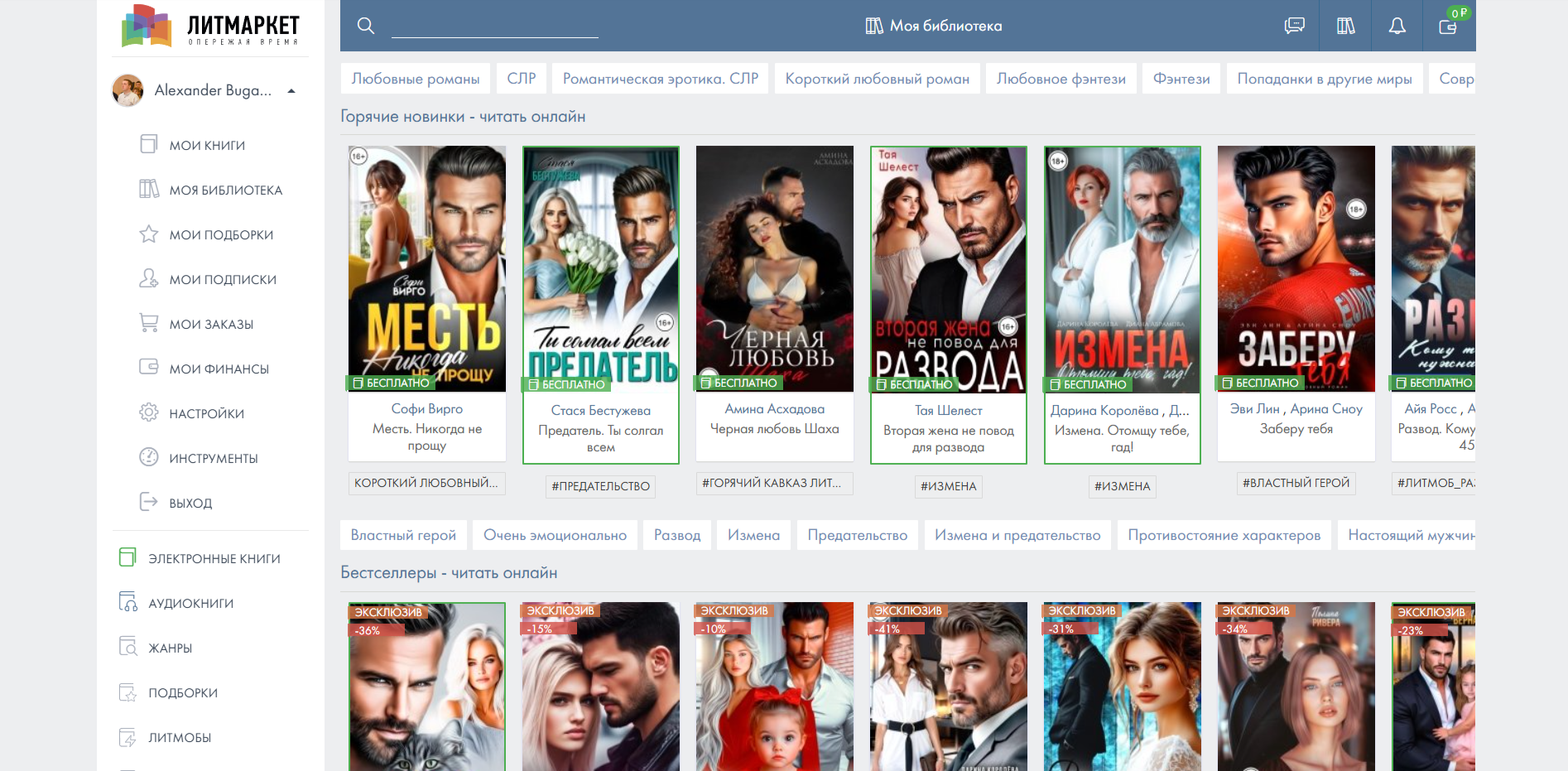Open the messages chat icon in header
Viewport: 1568px width, 771px height.
click(1294, 26)
